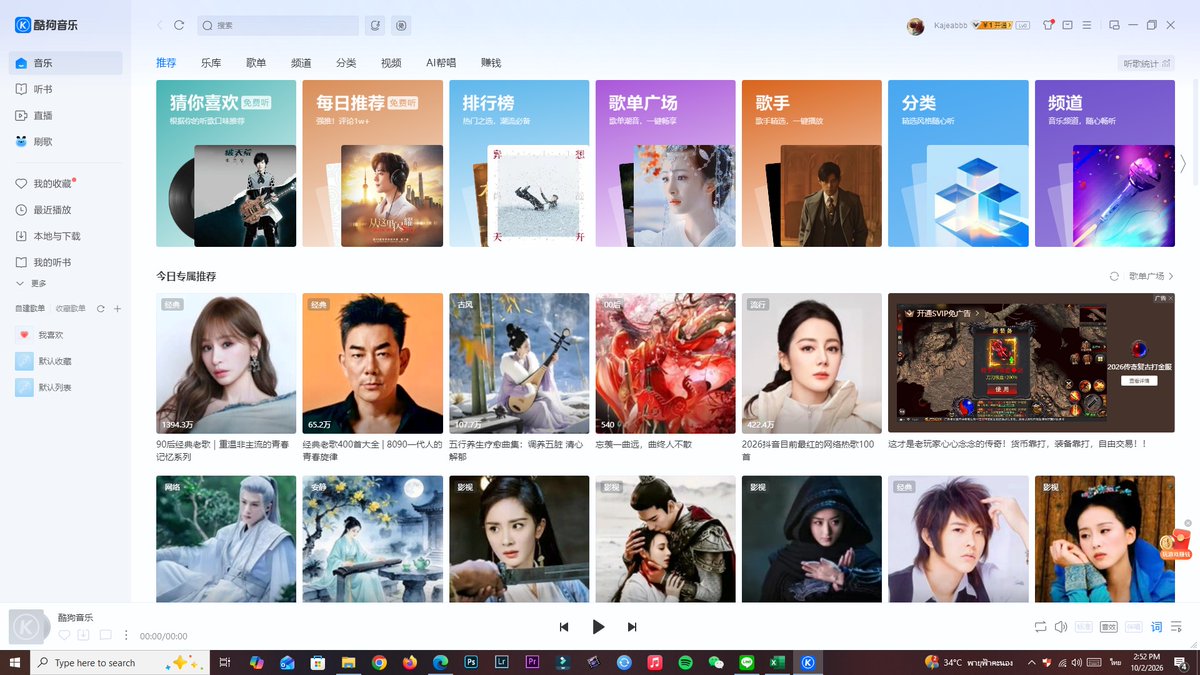This screenshot has height=675, width=1200.
Task: Open 本地与下载 in the sidebar
Action: (x=66, y=236)
